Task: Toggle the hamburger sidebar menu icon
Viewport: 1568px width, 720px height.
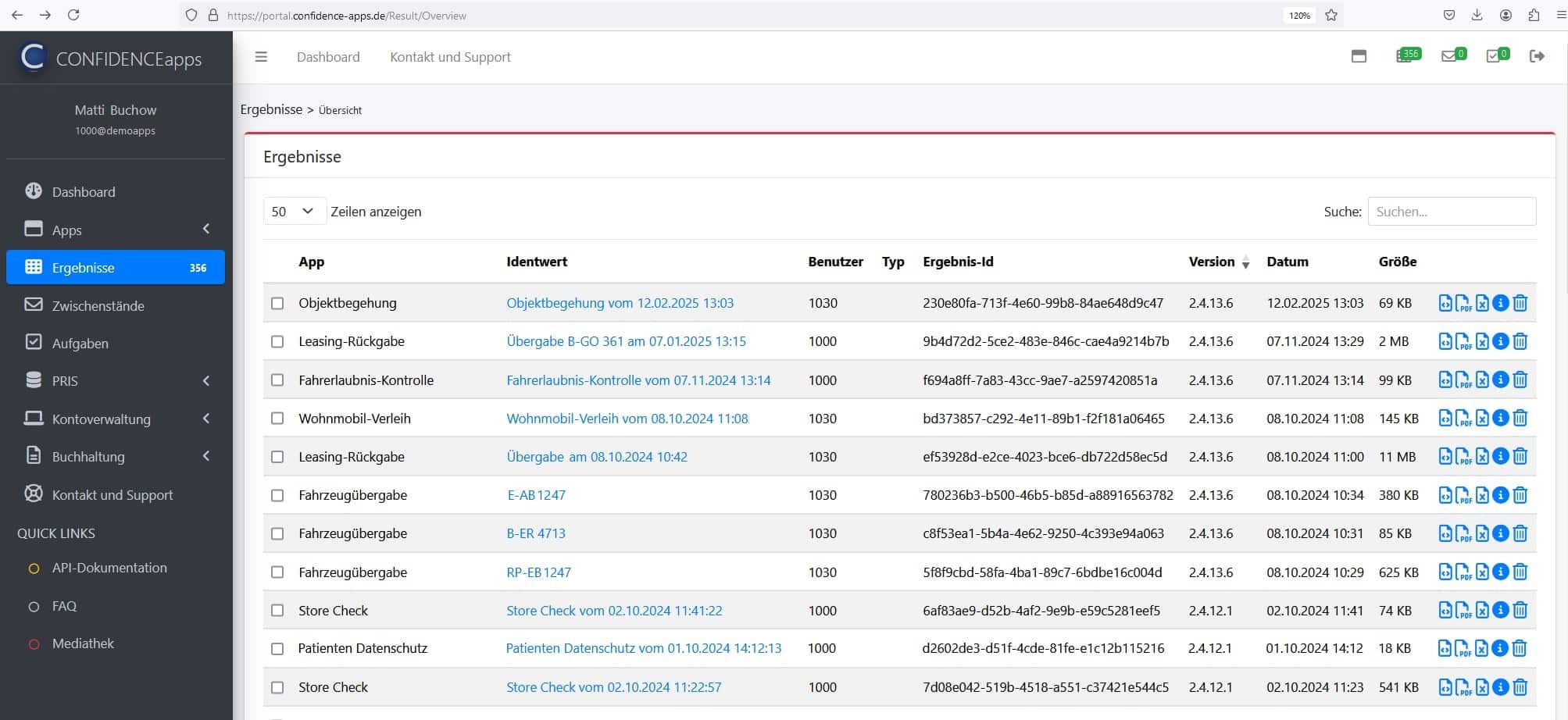Action: 261,57
